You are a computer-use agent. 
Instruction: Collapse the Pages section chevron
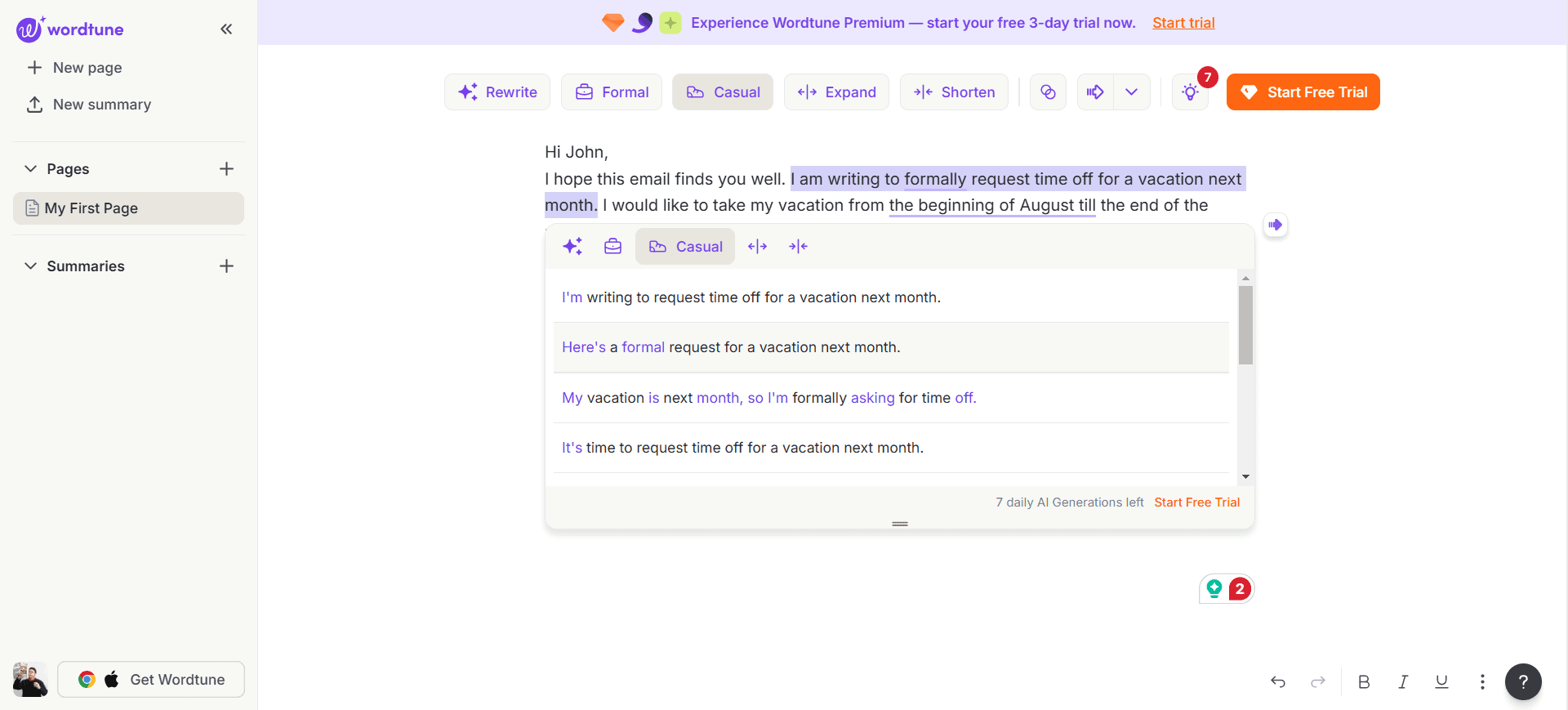pyautogui.click(x=31, y=168)
